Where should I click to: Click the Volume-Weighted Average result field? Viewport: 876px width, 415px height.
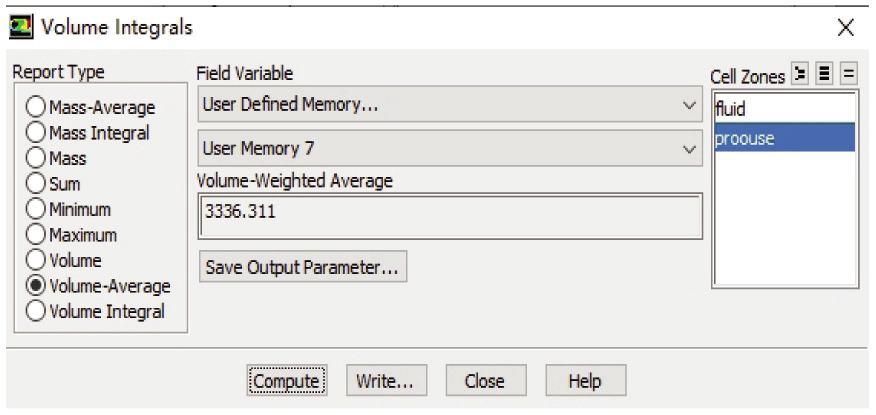pos(448,213)
